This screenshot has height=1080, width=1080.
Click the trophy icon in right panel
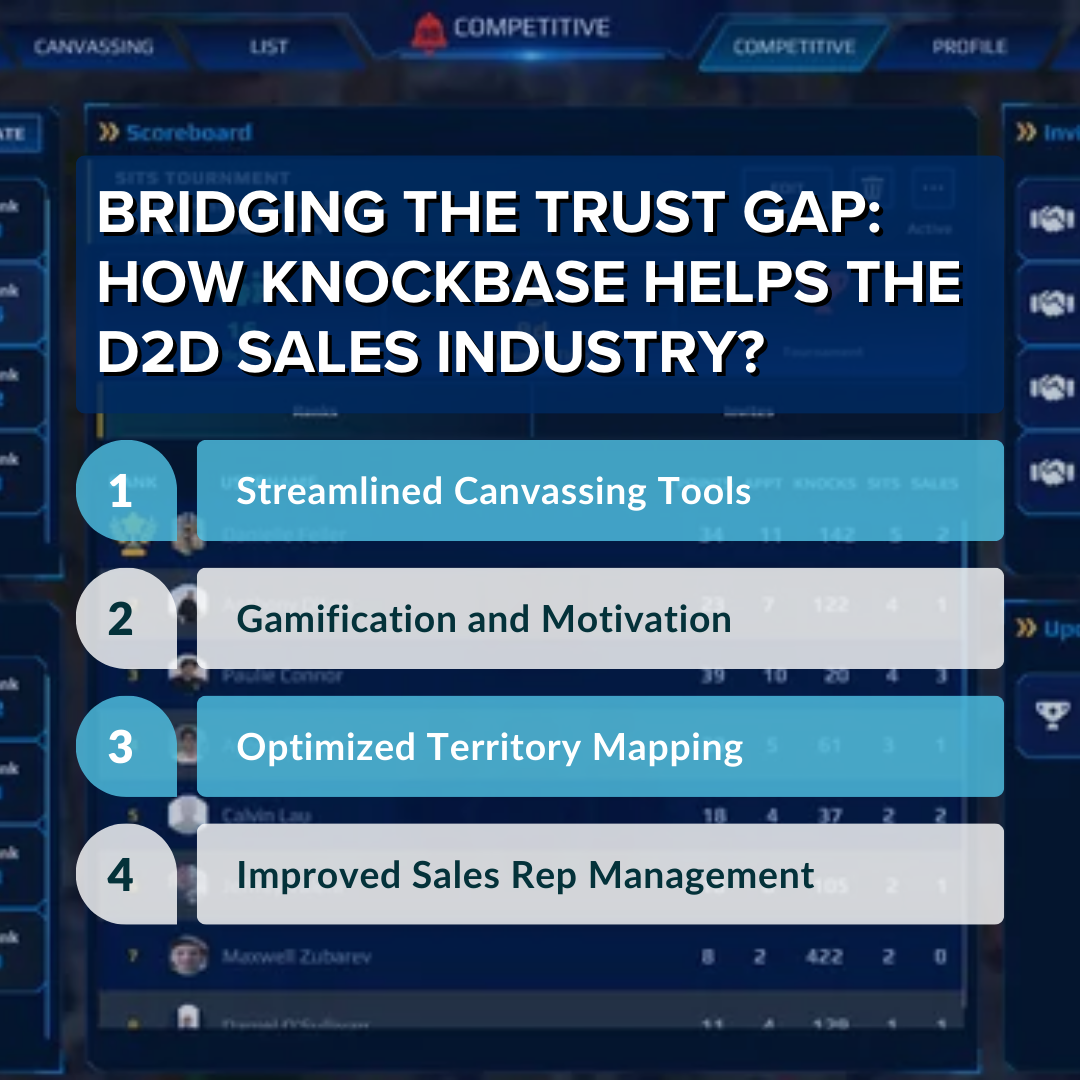click(1052, 715)
